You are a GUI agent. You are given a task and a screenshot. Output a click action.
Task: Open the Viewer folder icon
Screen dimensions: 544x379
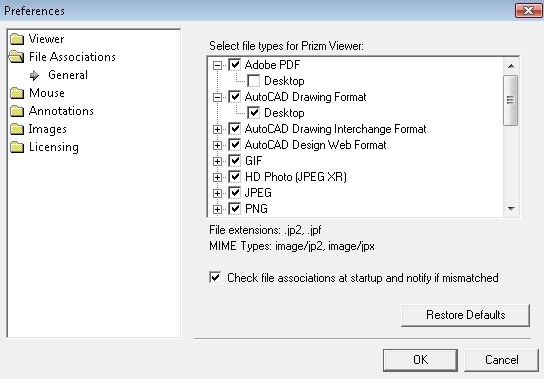17,39
